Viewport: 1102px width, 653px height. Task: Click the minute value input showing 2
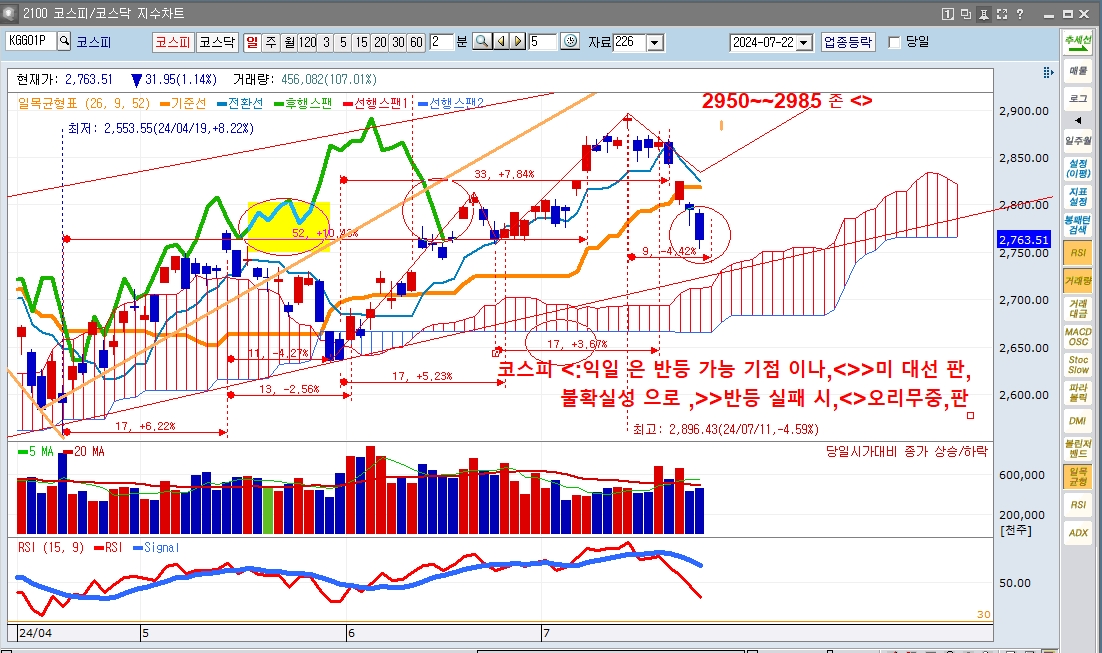tap(441, 42)
